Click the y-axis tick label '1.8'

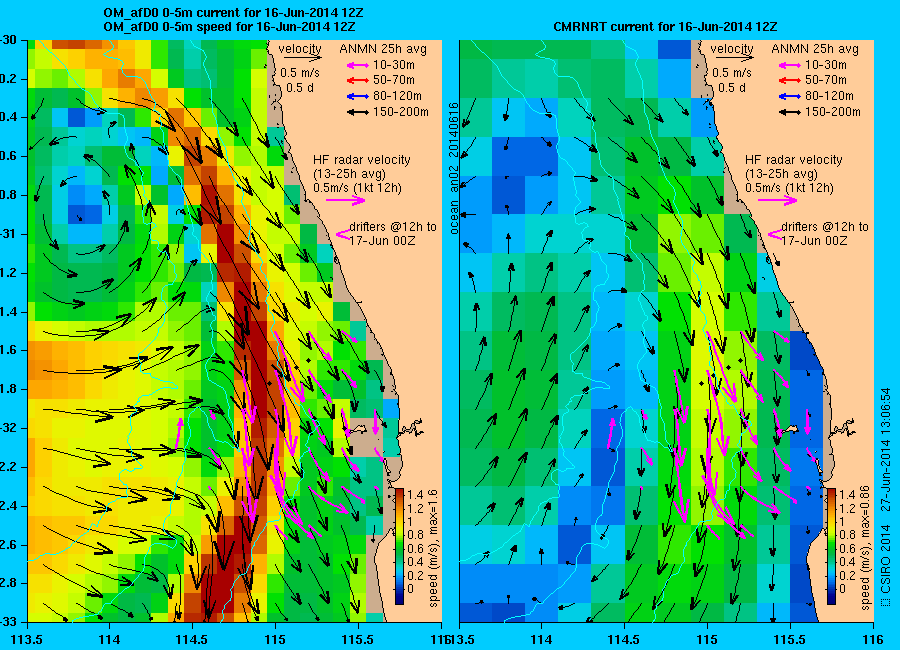9,389
